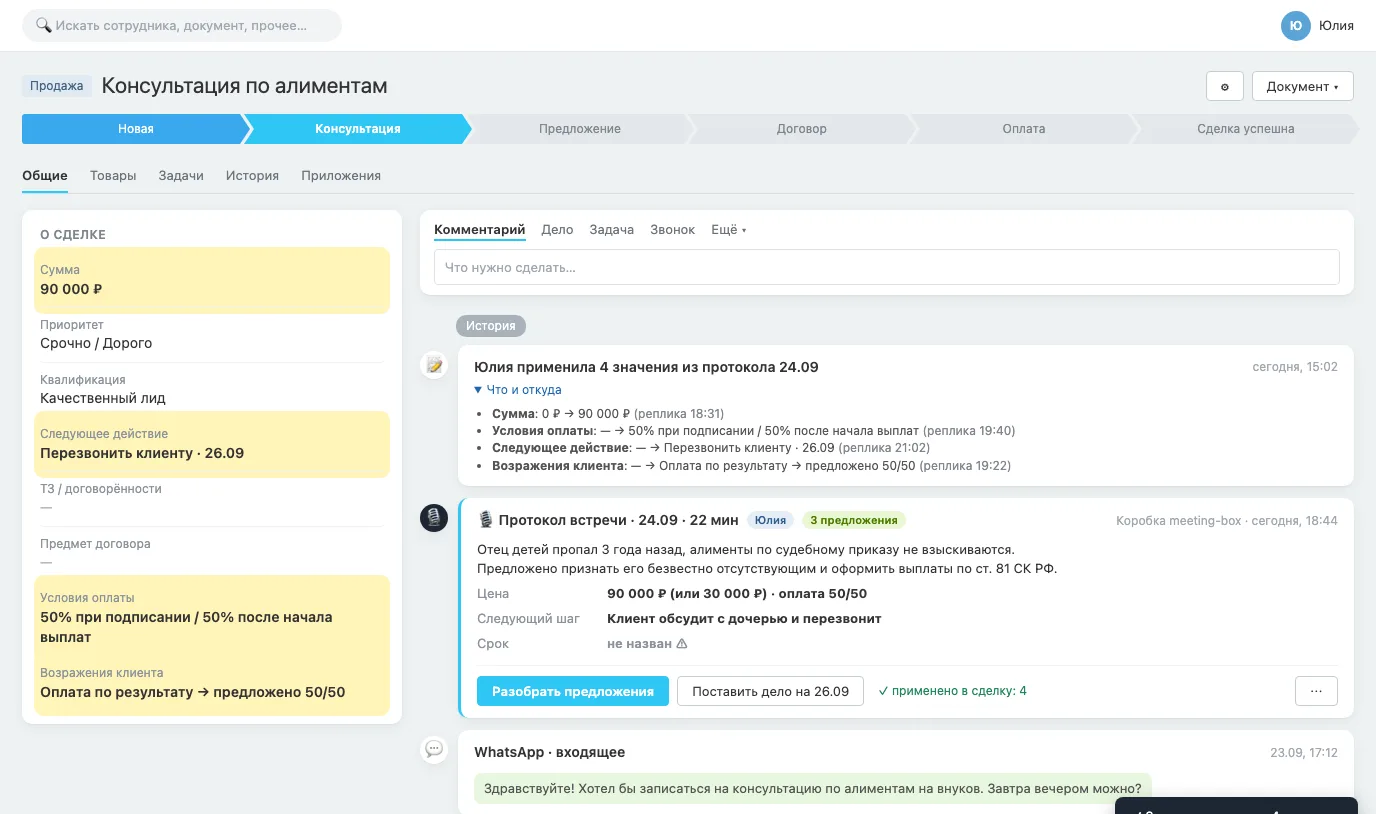Click the chat bubble icon beside WhatsApp entry

click(x=434, y=748)
